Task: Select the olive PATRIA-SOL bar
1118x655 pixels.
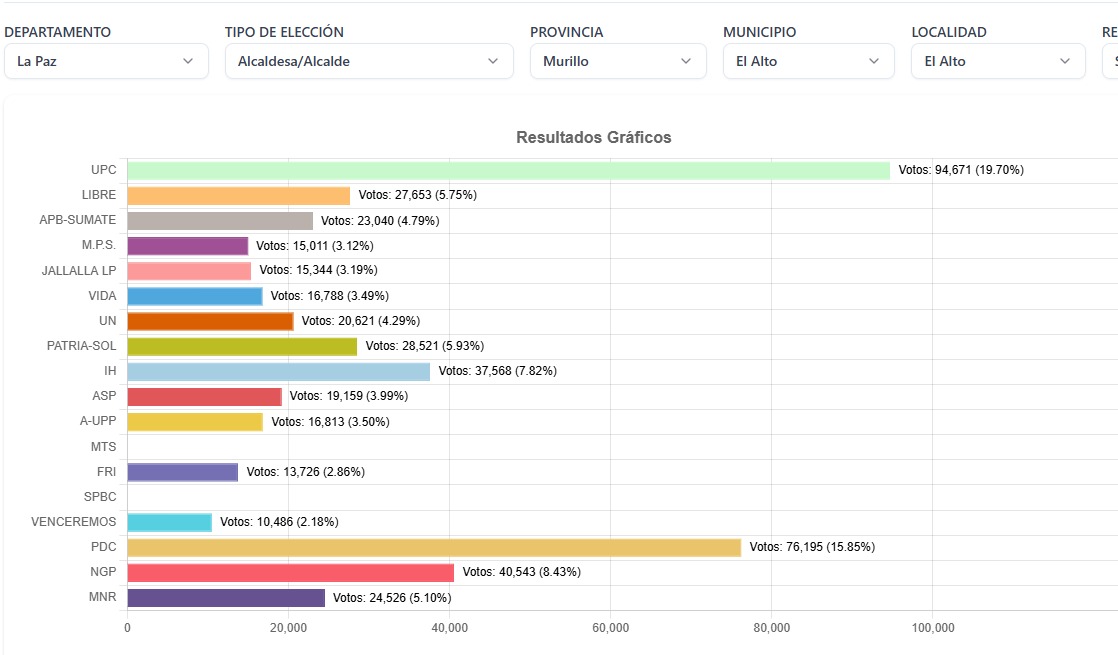Action: 242,346
